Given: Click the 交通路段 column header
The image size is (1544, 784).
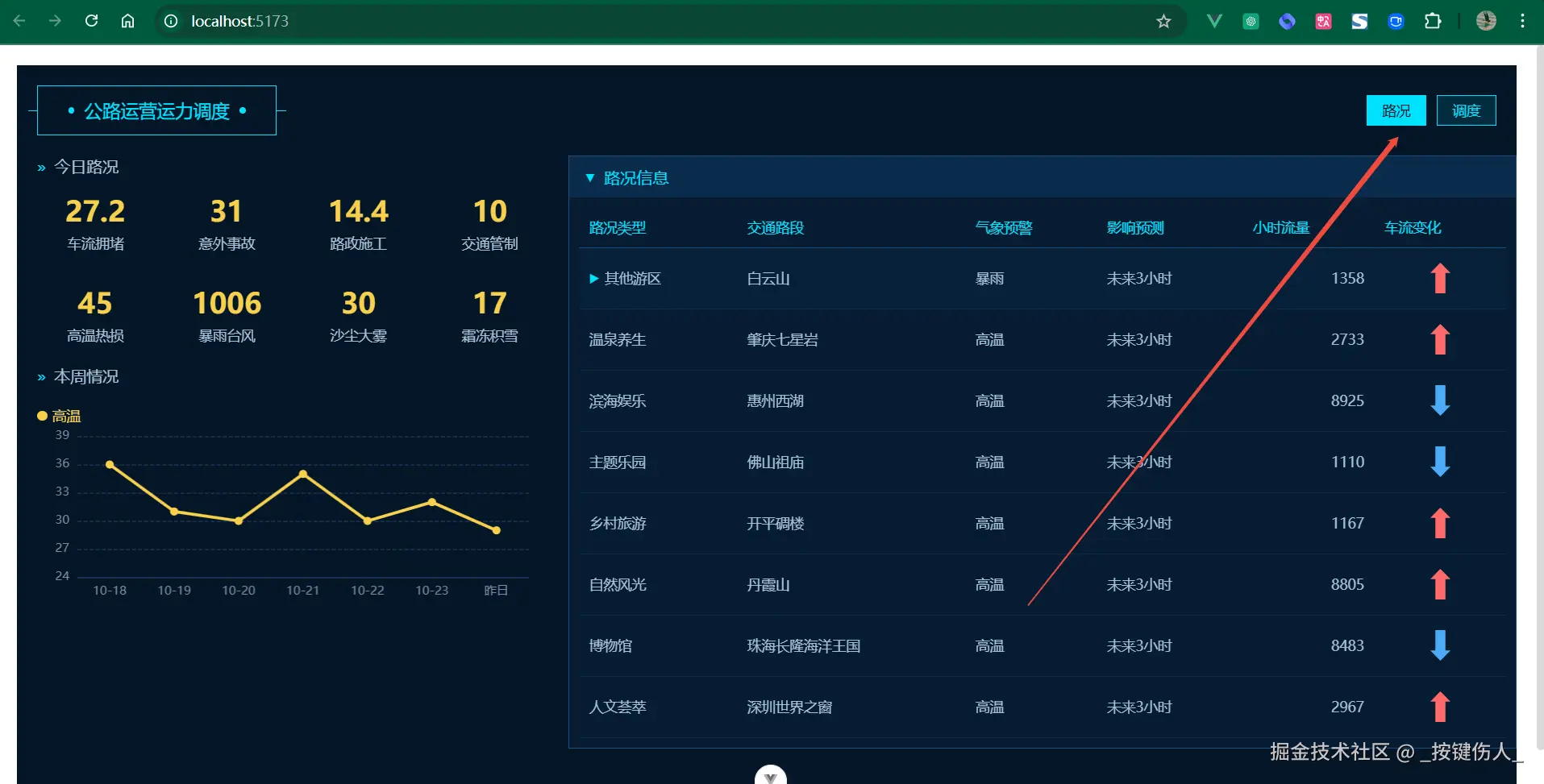Looking at the screenshot, I should pos(776,228).
